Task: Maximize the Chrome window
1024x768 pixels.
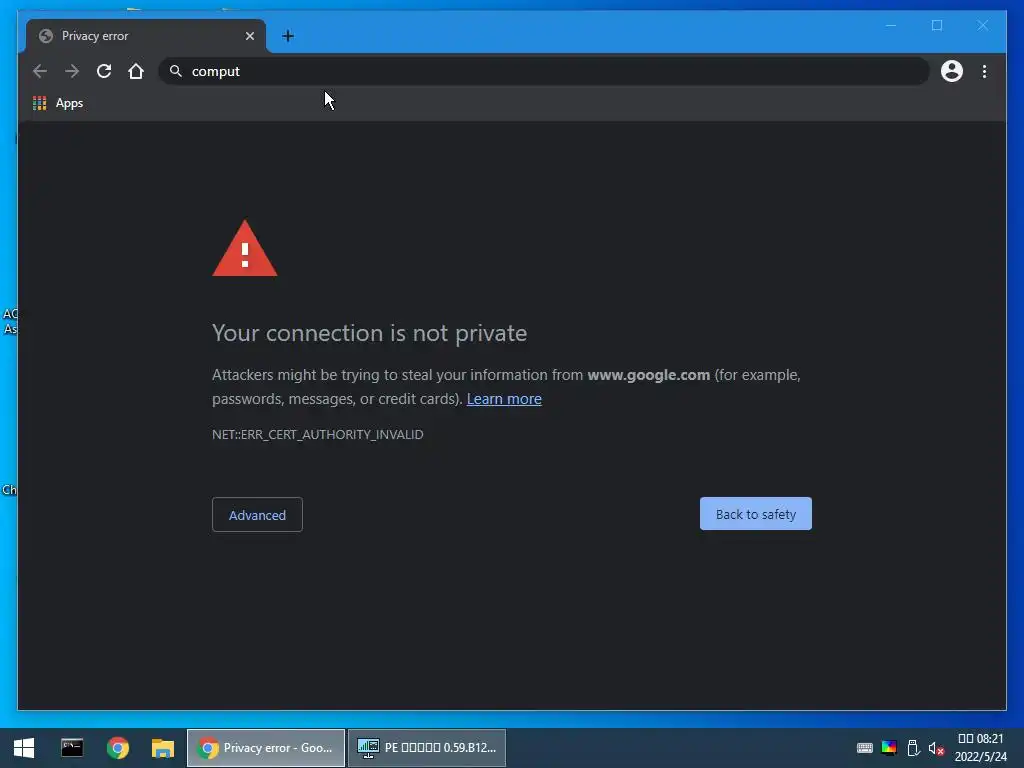Action: coord(937,25)
